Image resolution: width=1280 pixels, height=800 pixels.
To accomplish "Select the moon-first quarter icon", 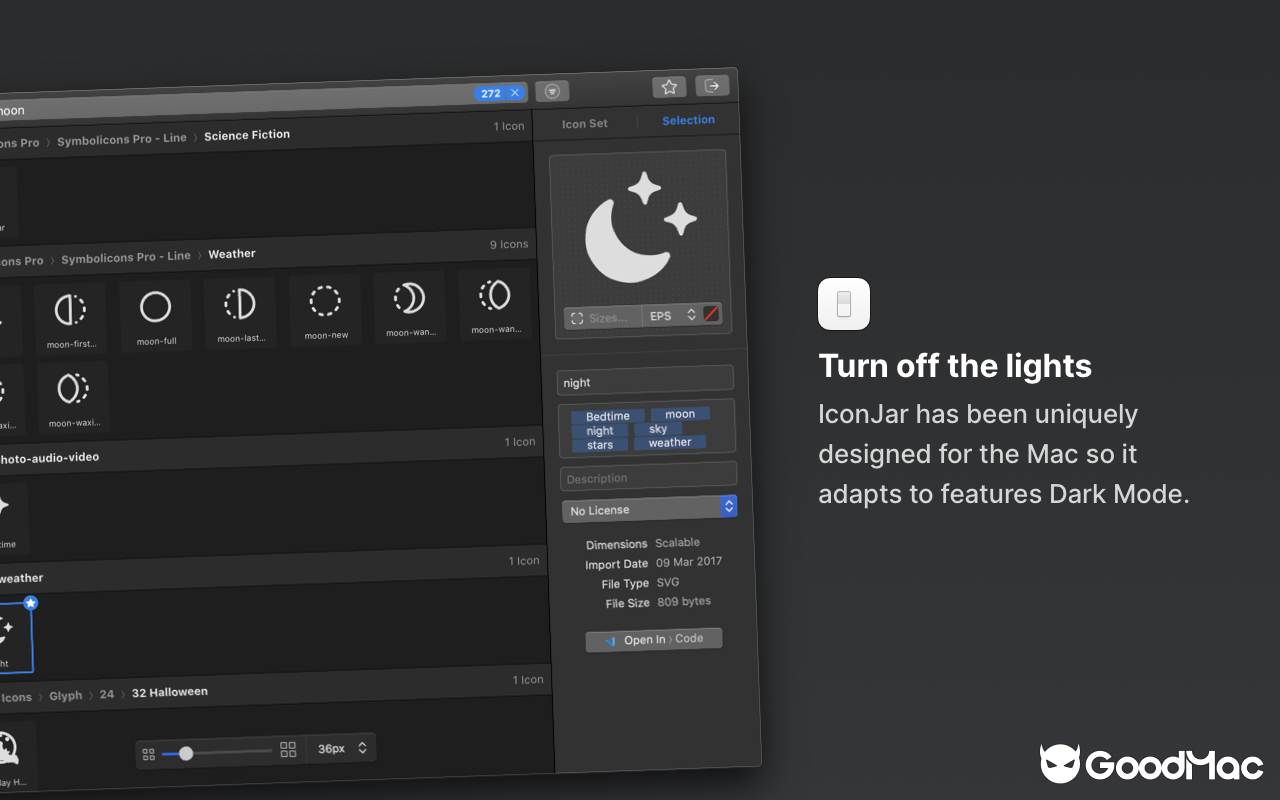I will 71,310.
